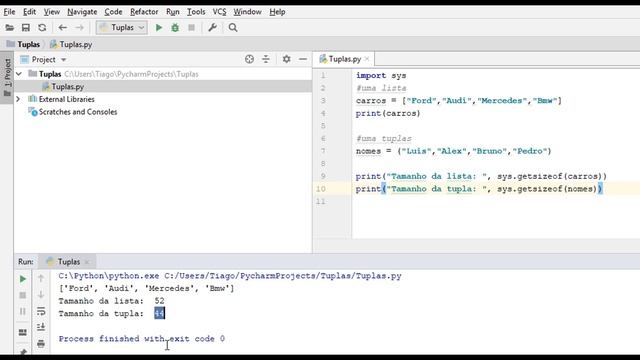This screenshot has width=640, height=360.
Task: Click the Run panel pause output icon
Action: [x=23, y=311]
